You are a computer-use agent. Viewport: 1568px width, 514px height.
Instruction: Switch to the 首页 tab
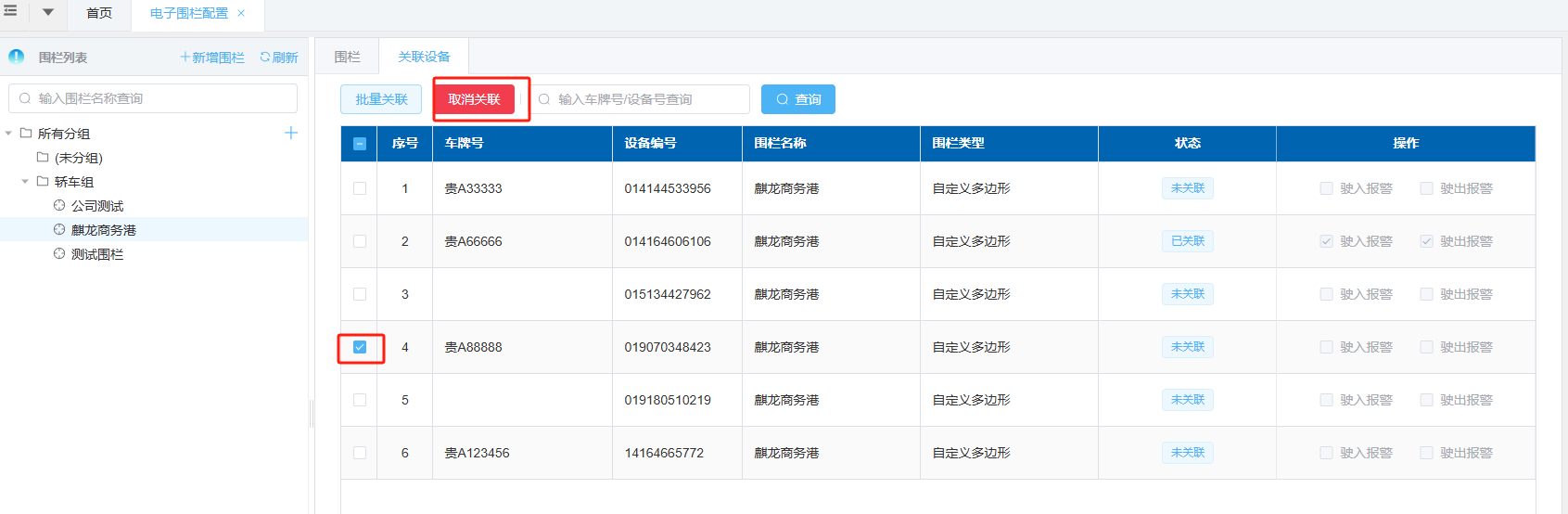[x=98, y=13]
